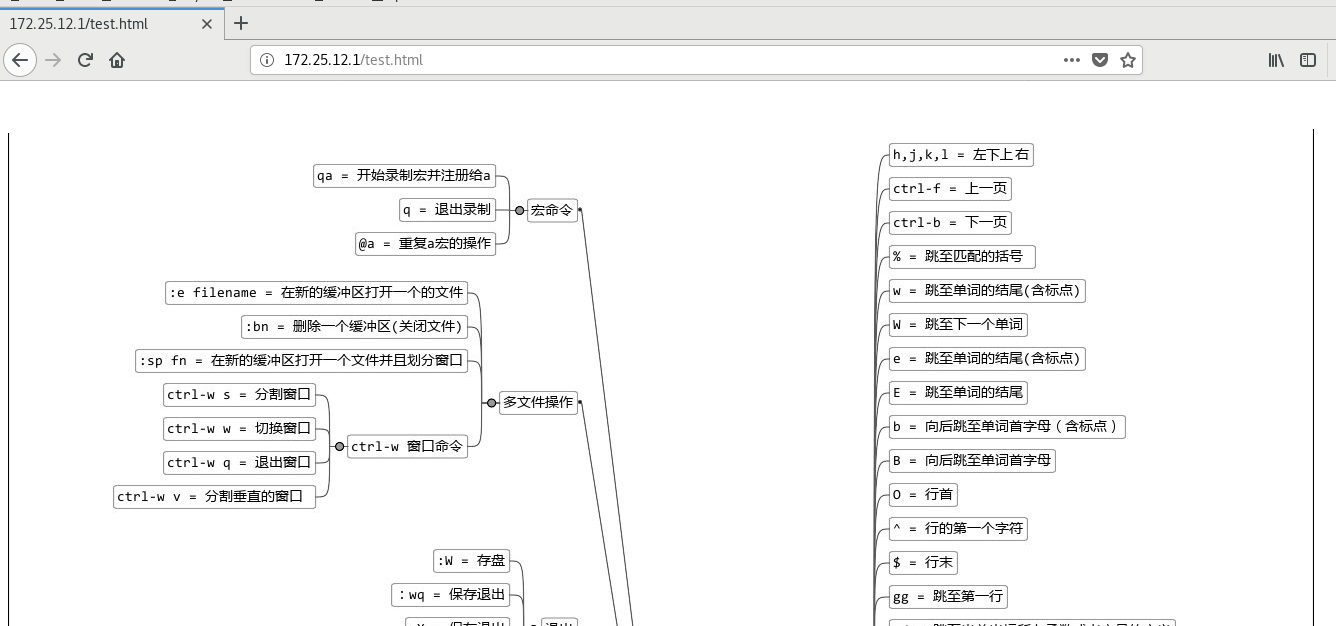Go back using the browser back arrow

tap(20, 60)
